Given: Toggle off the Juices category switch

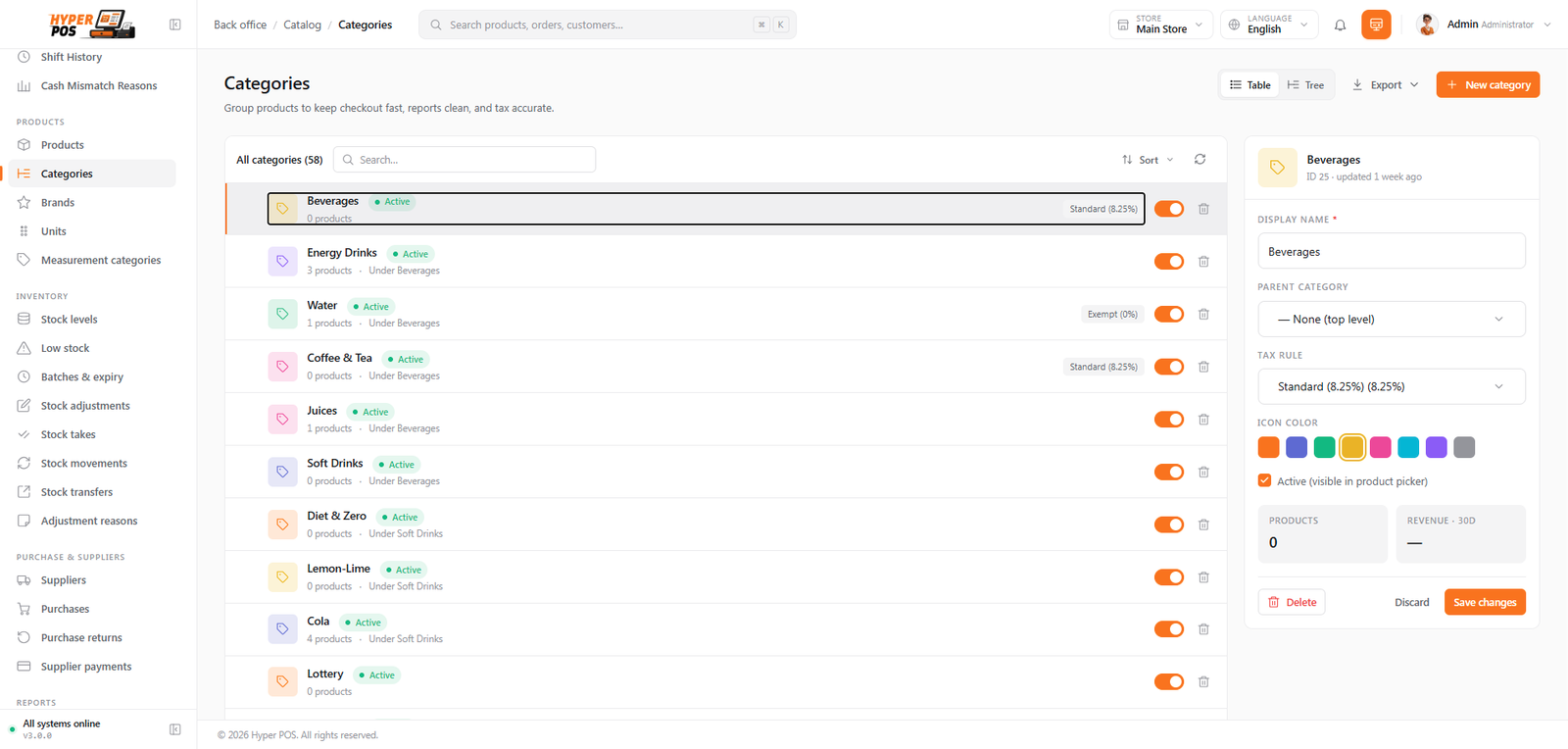Looking at the screenshot, I should pos(1169,420).
